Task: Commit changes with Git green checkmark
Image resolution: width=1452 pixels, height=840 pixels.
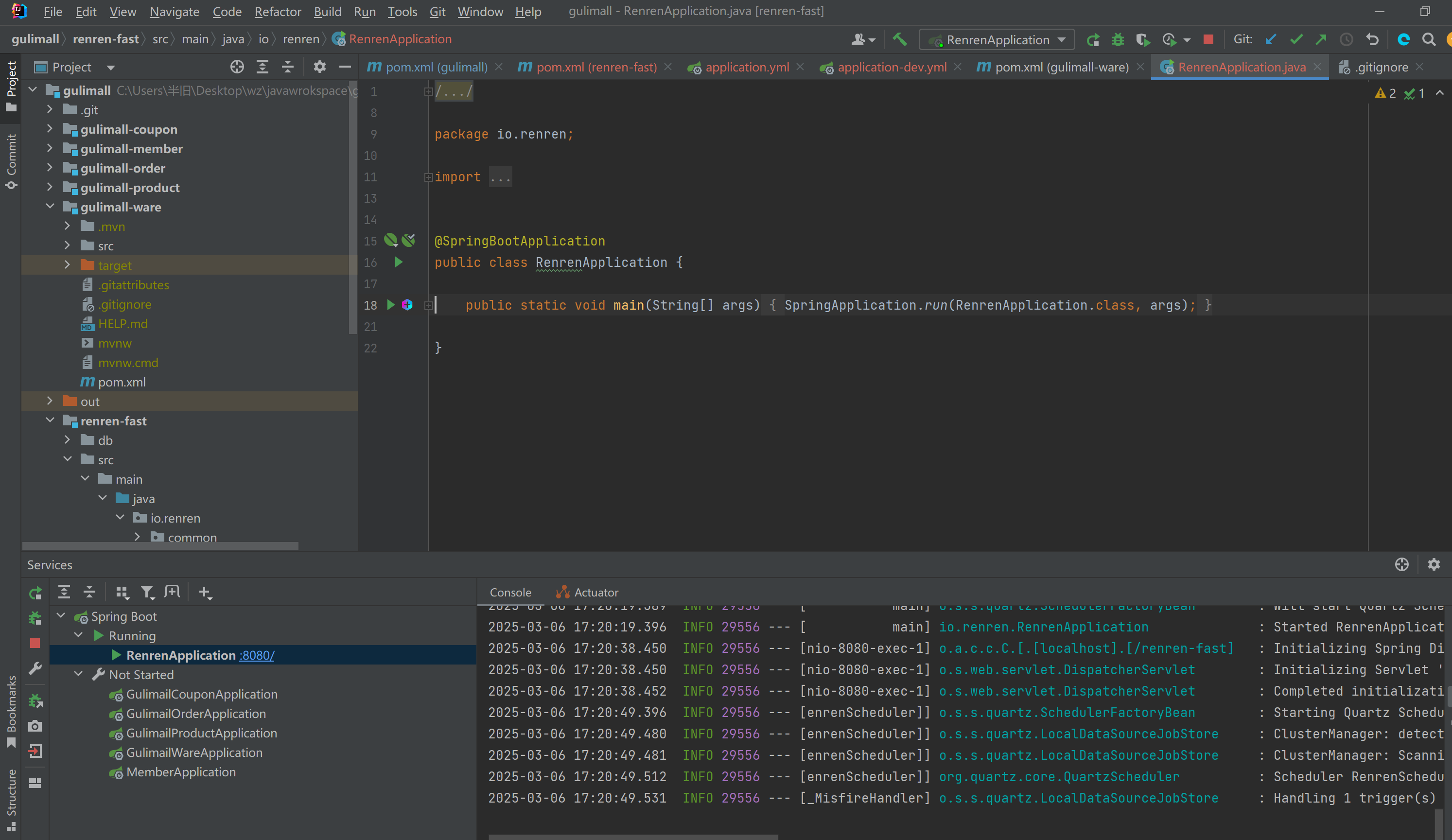Action: point(1296,39)
